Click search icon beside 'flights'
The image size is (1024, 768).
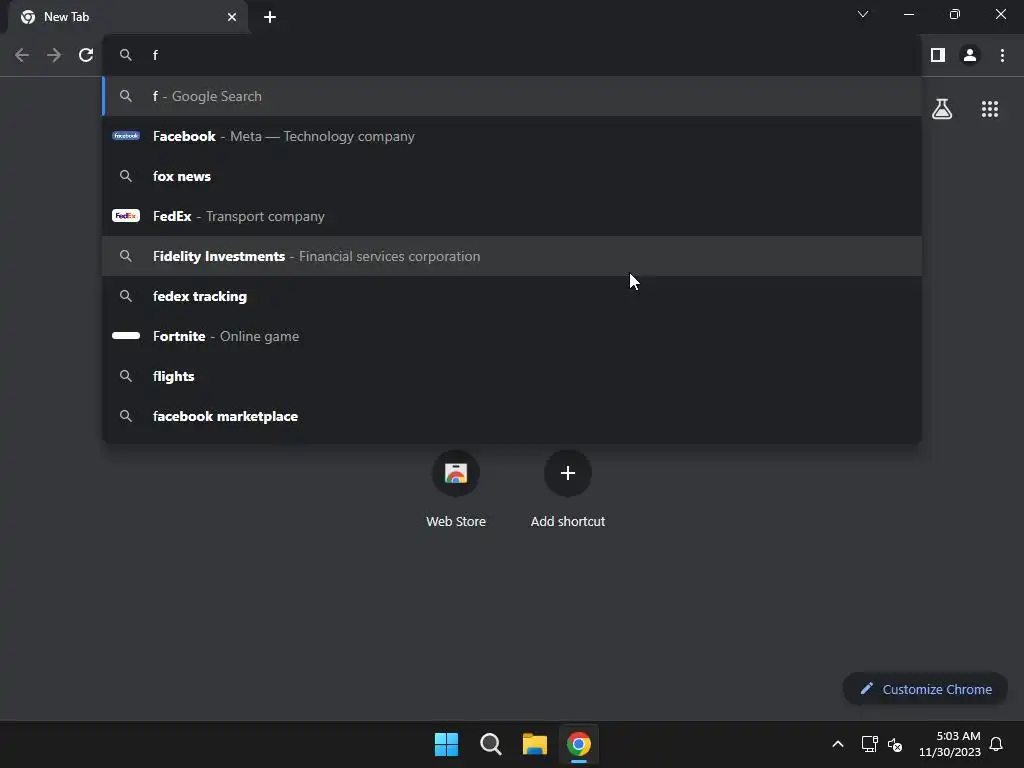125,376
